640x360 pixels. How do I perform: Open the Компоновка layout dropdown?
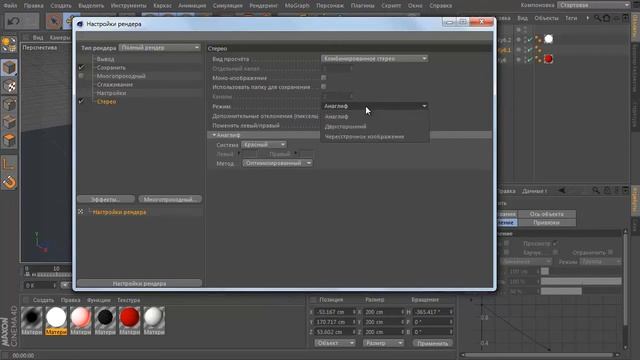[594, 5]
